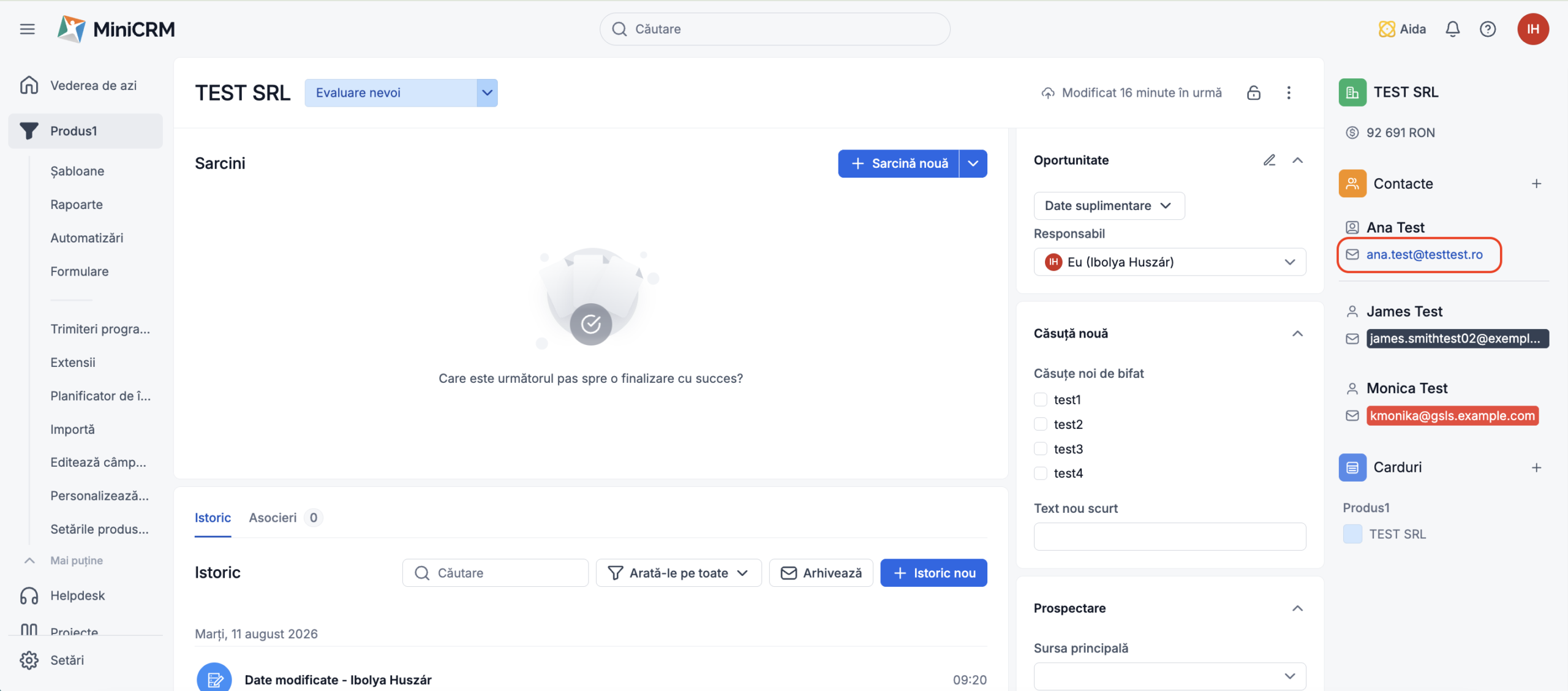Click the light blue TEST SRL card swatch

tap(1352, 534)
